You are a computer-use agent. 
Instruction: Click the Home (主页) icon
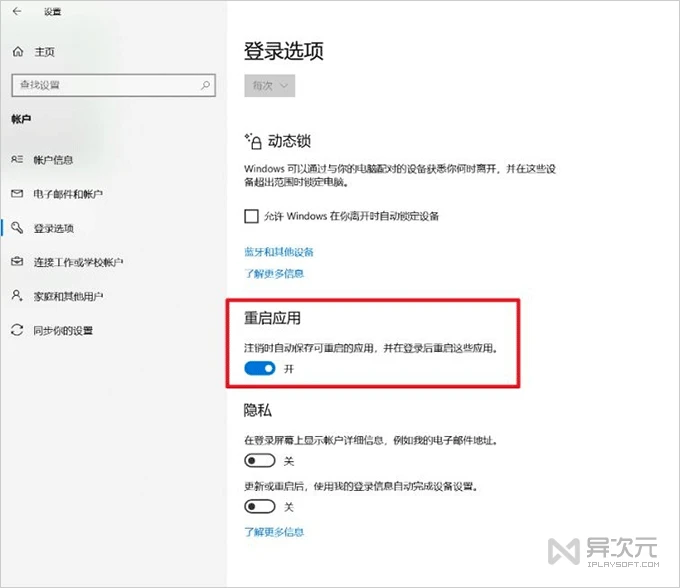[x=17, y=51]
